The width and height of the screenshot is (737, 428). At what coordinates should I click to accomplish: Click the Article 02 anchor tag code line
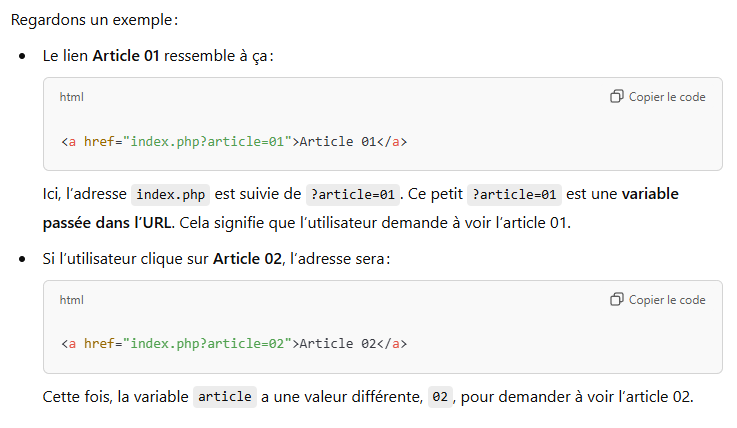coord(234,344)
